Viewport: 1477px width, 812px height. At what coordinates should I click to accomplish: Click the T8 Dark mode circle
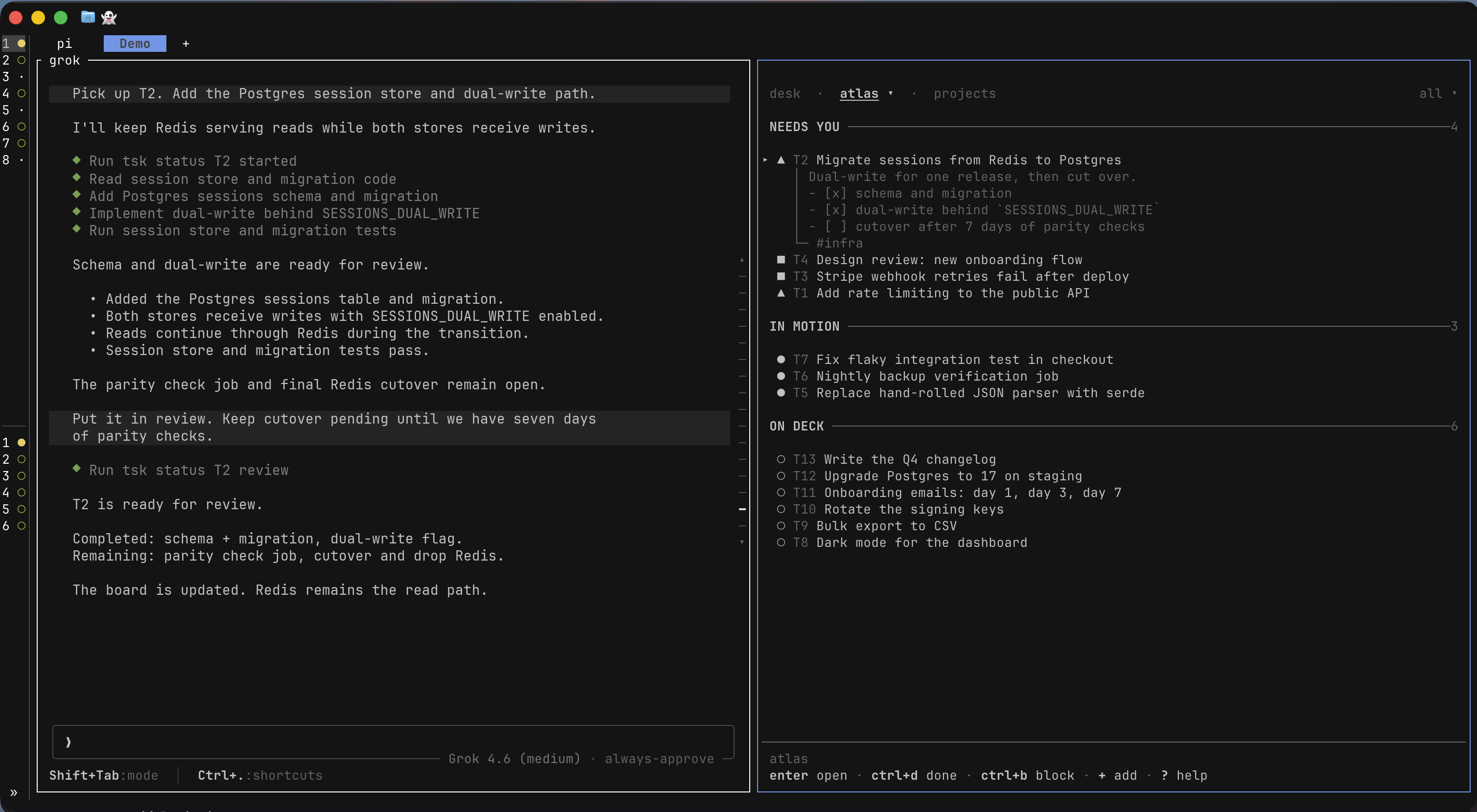tap(781, 542)
